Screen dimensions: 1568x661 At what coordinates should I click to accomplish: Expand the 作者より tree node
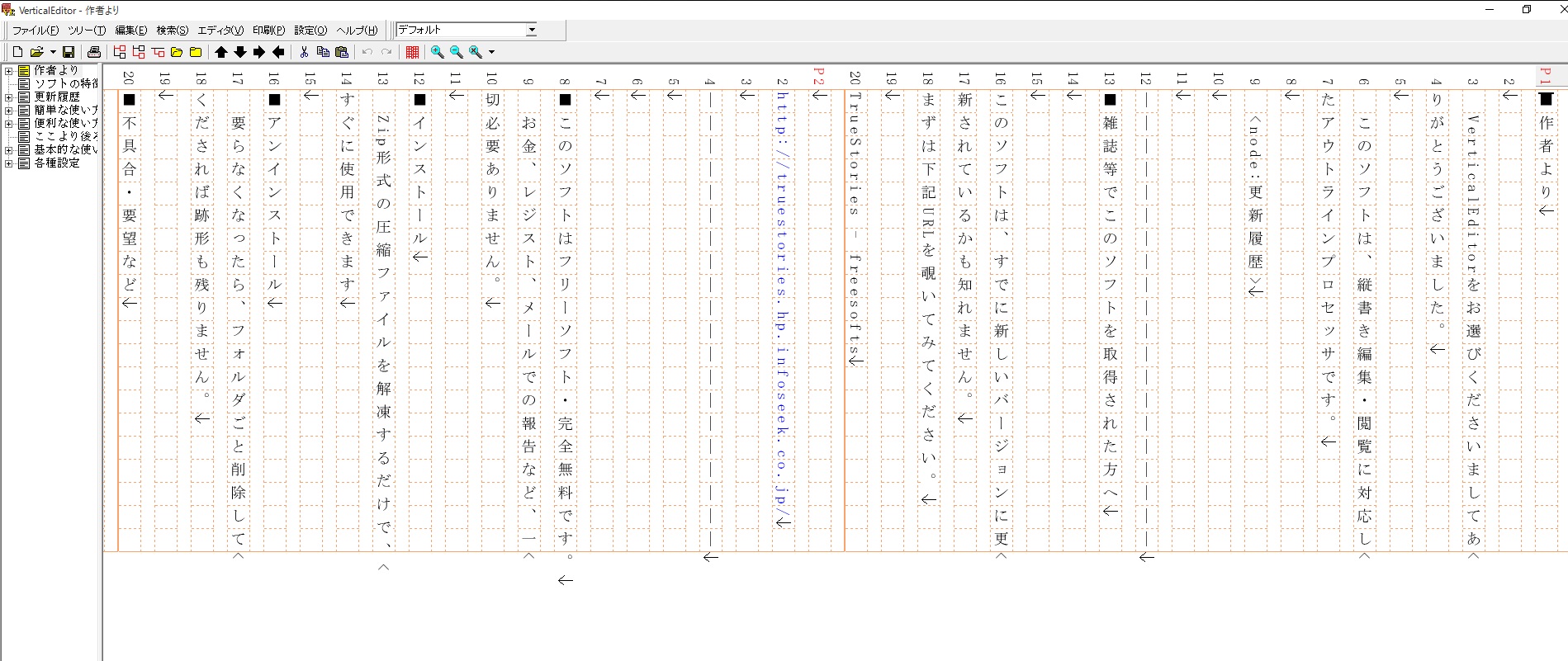click(9, 71)
